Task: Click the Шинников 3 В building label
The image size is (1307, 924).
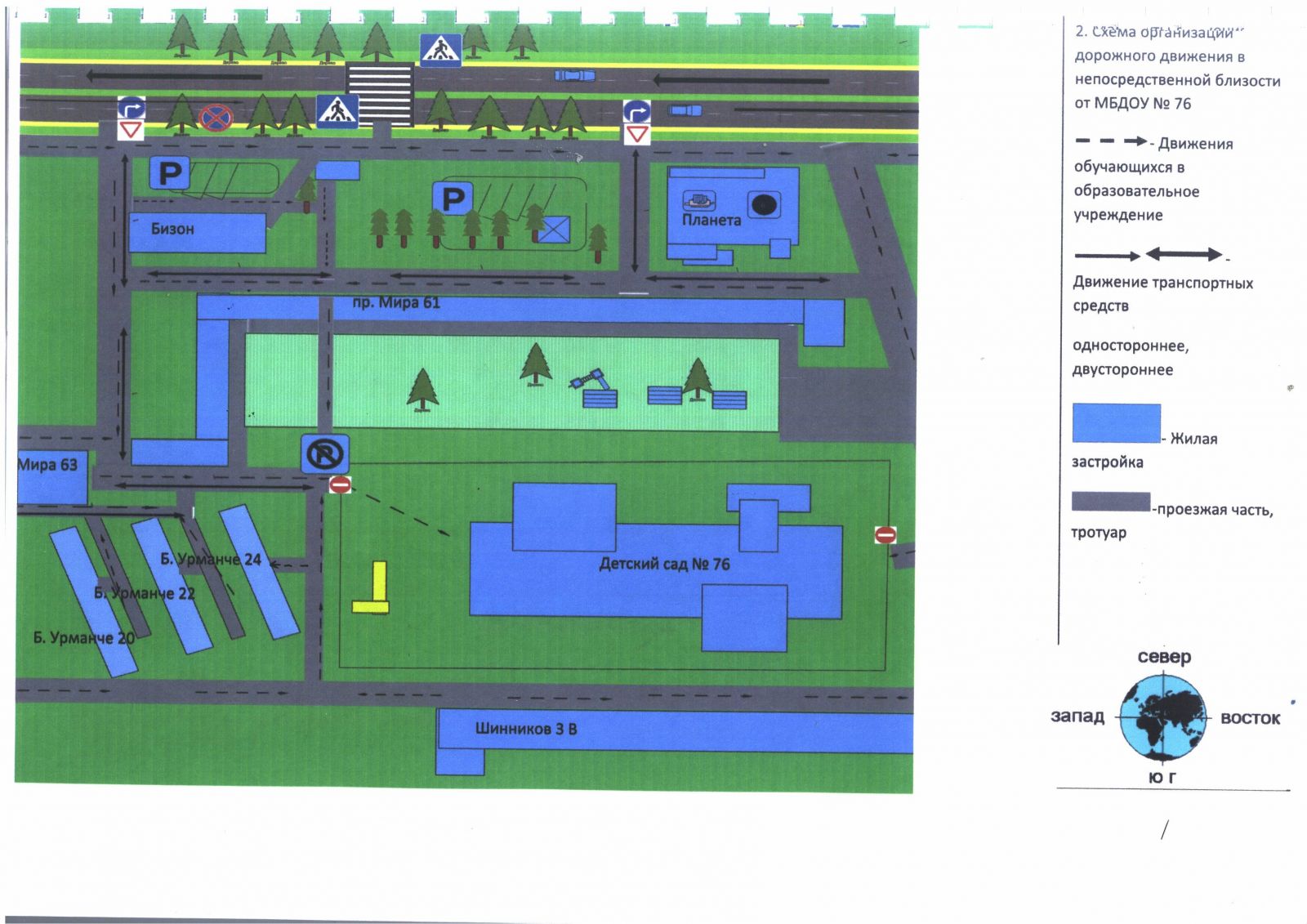Action: pos(526,729)
